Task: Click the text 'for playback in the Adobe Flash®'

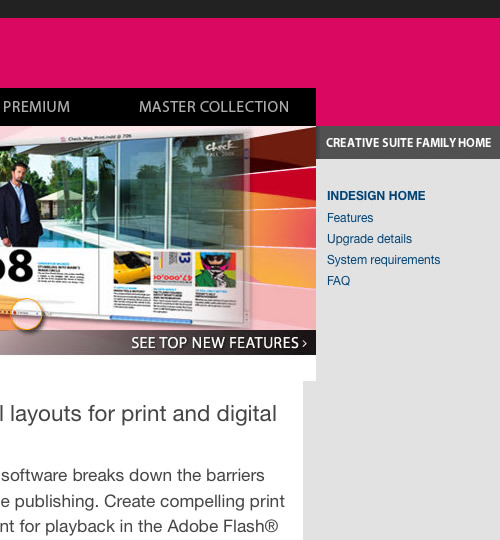Action: 148,526
